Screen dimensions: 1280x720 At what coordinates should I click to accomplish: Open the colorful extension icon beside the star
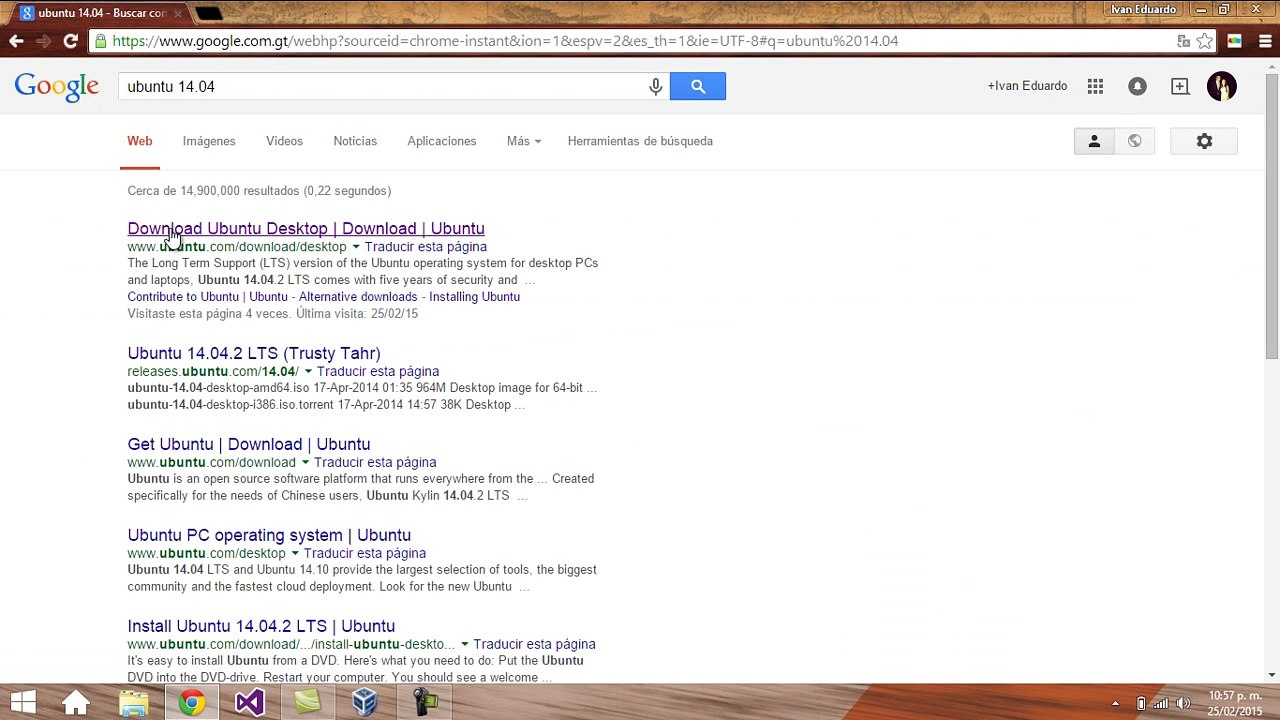click(x=1235, y=41)
